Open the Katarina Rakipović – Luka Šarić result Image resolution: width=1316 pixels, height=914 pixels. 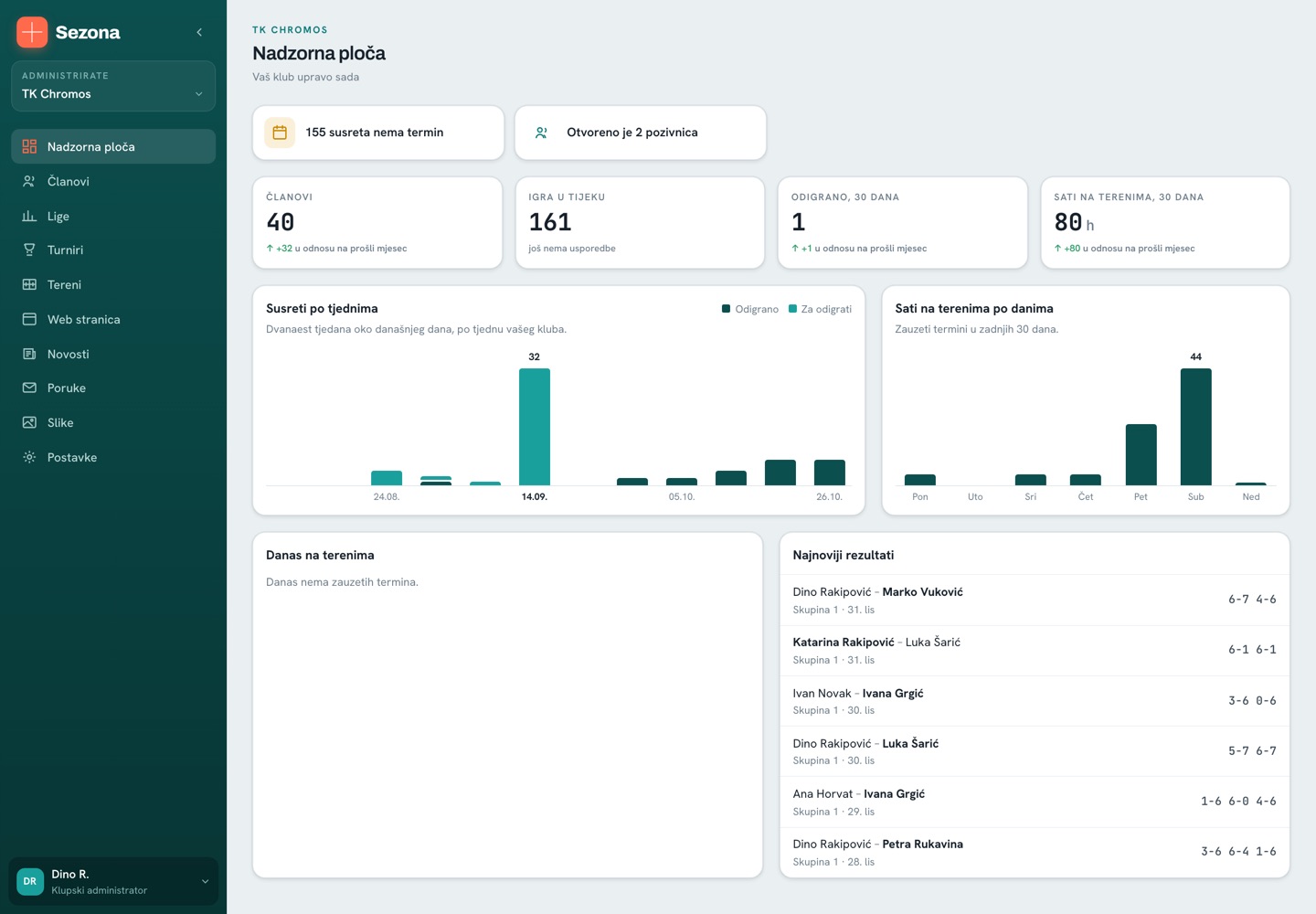click(1035, 651)
